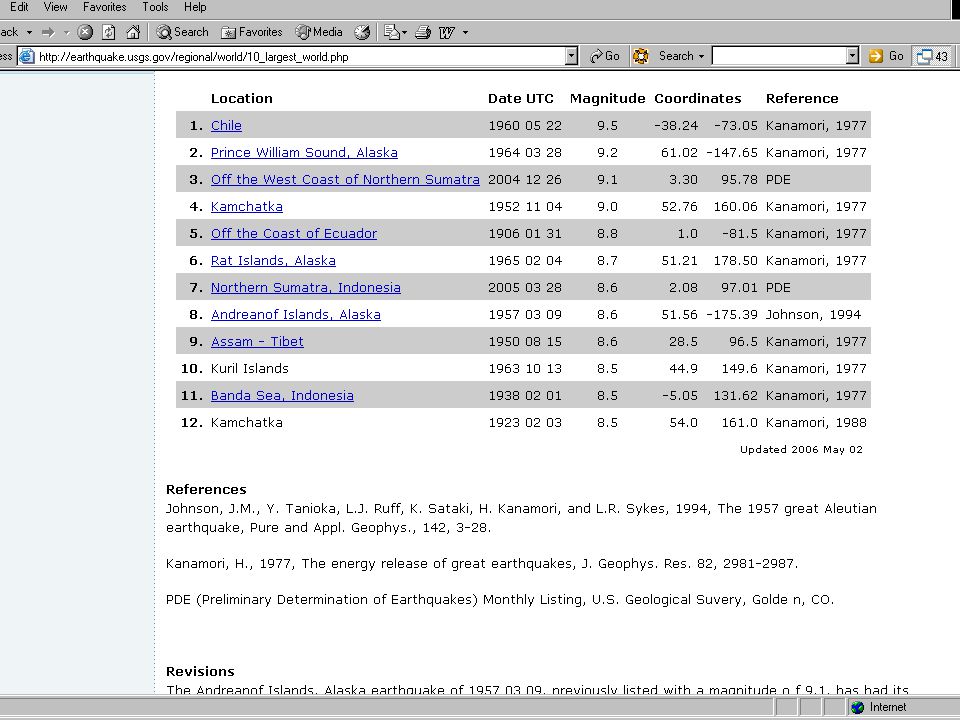Click the date 2004 12 26 cell
960x720 pixels.
[x=525, y=179]
